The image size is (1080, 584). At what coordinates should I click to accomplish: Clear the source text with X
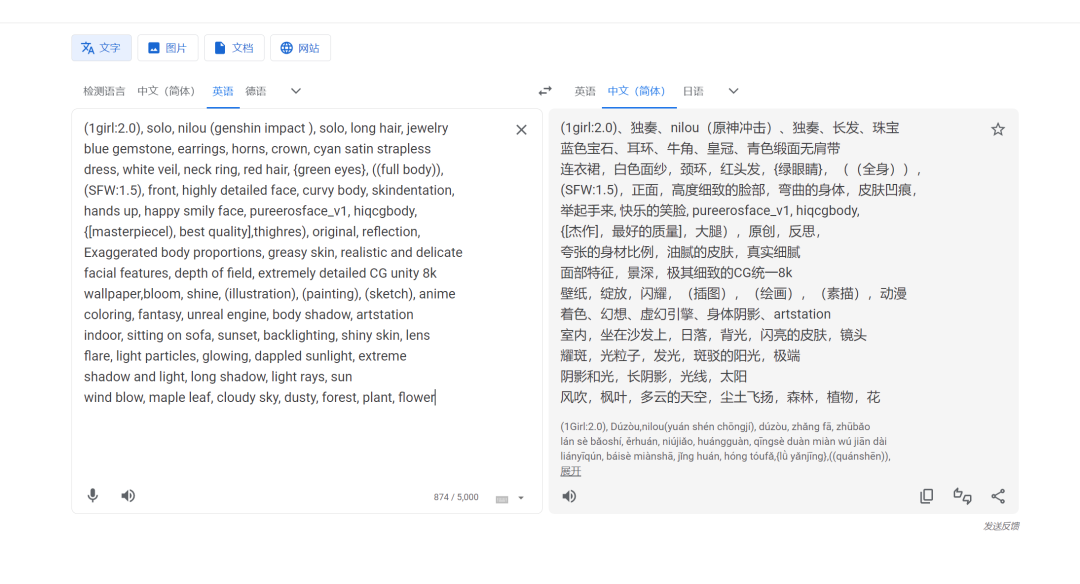(521, 129)
